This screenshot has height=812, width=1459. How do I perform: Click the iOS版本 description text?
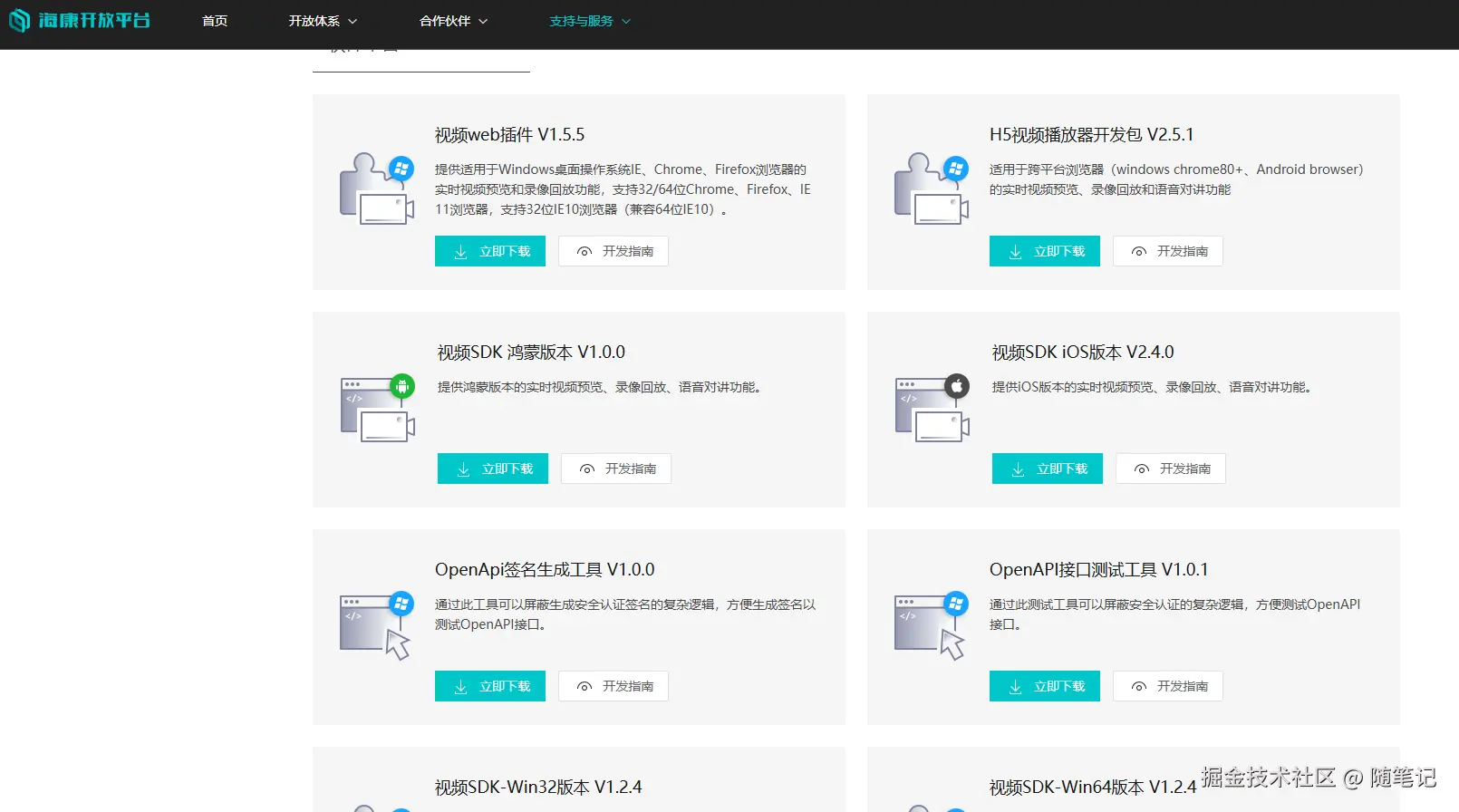click(x=1155, y=387)
